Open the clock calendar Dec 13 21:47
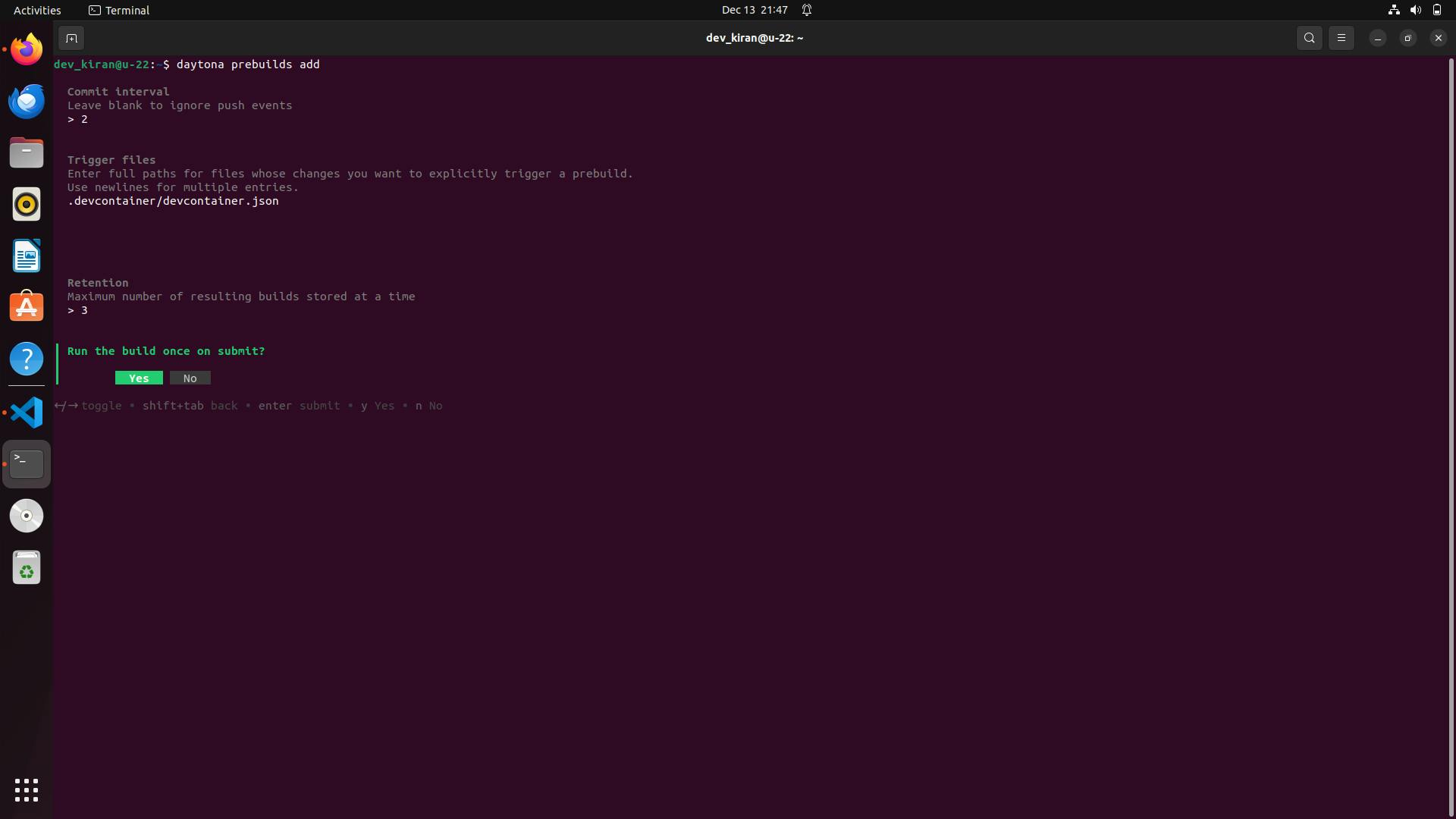The height and width of the screenshot is (819, 1456). coord(755,10)
